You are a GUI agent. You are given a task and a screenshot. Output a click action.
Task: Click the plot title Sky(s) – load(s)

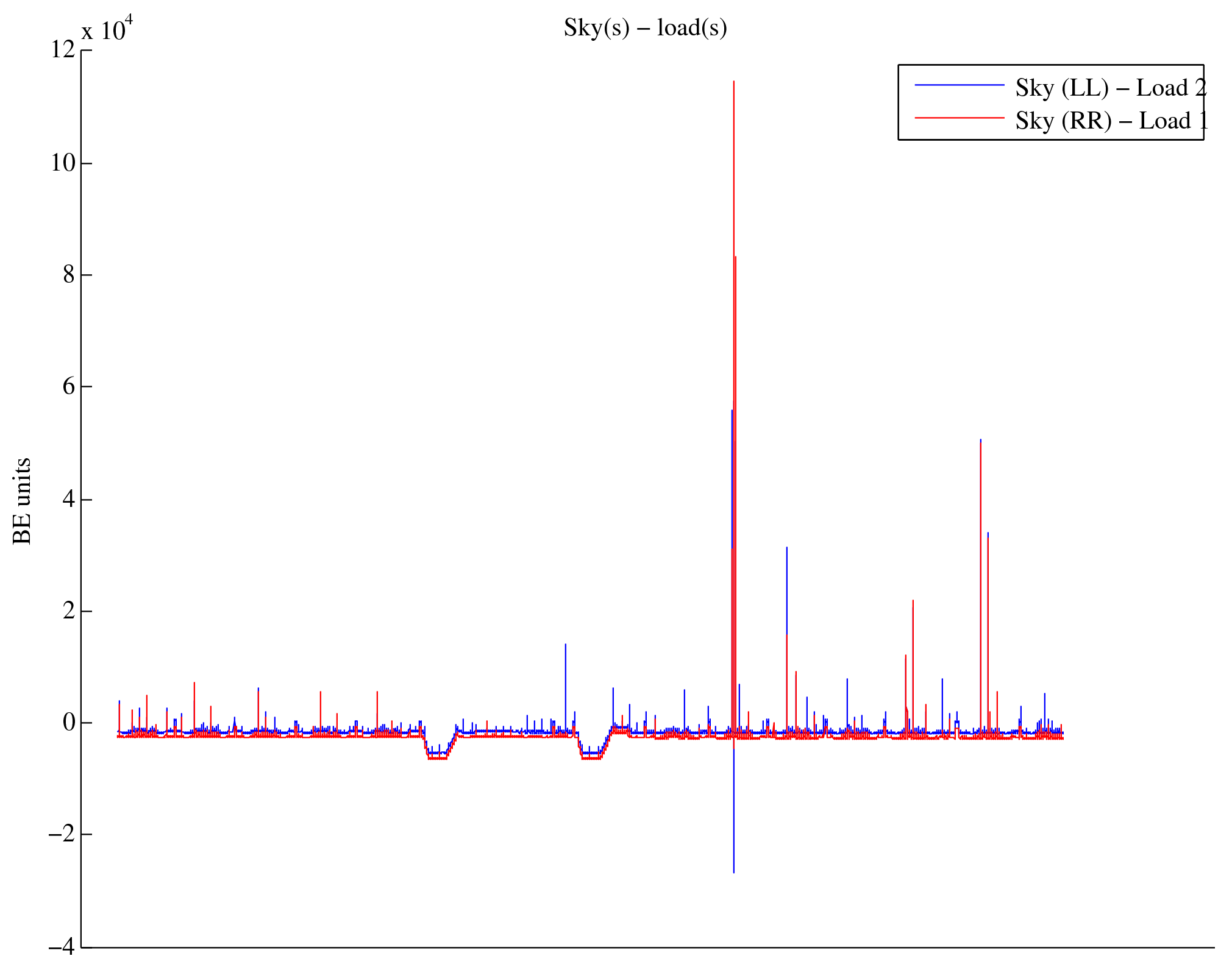645,28
